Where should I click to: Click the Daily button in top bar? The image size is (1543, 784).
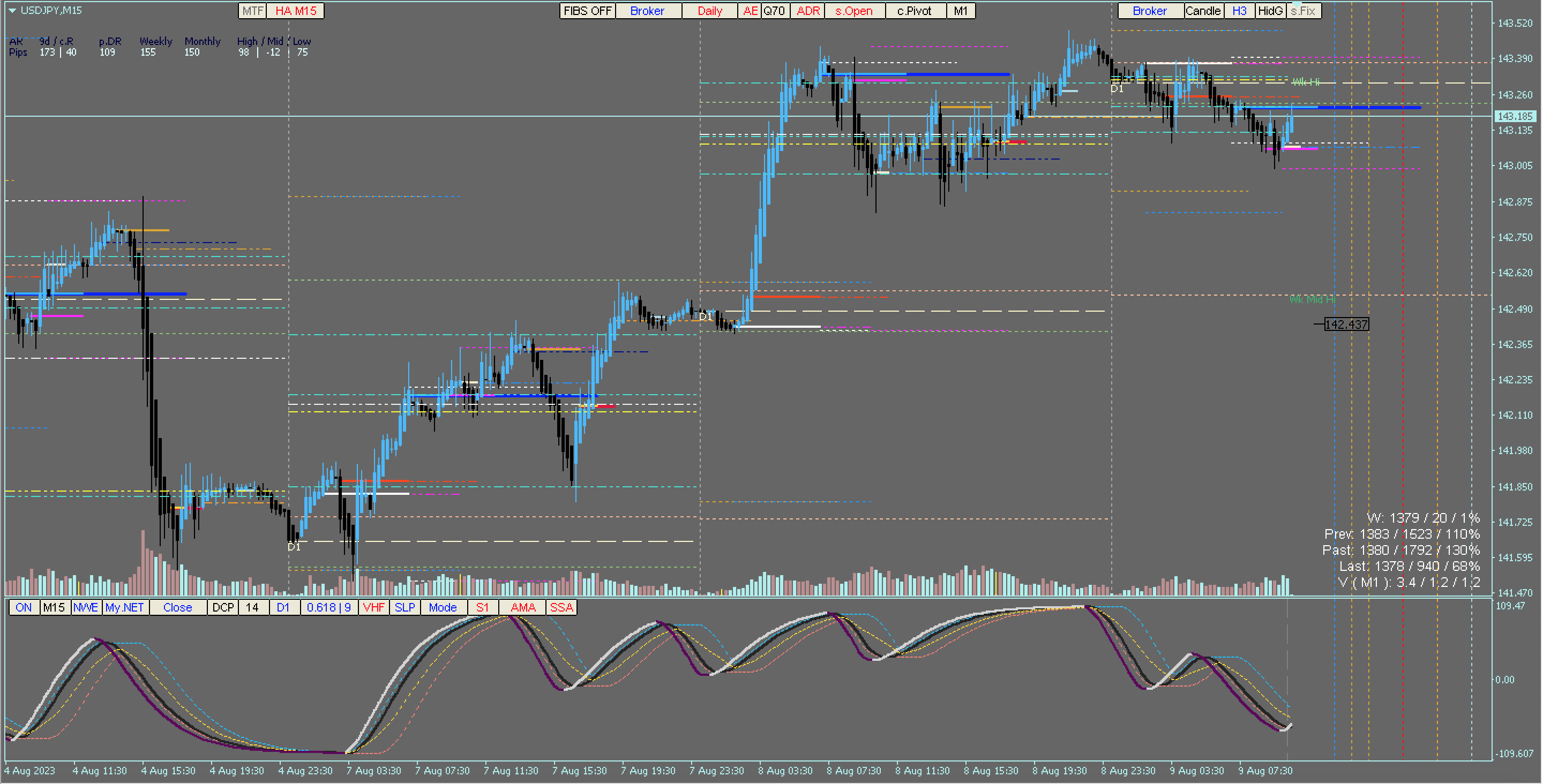(x=709, y=11)
